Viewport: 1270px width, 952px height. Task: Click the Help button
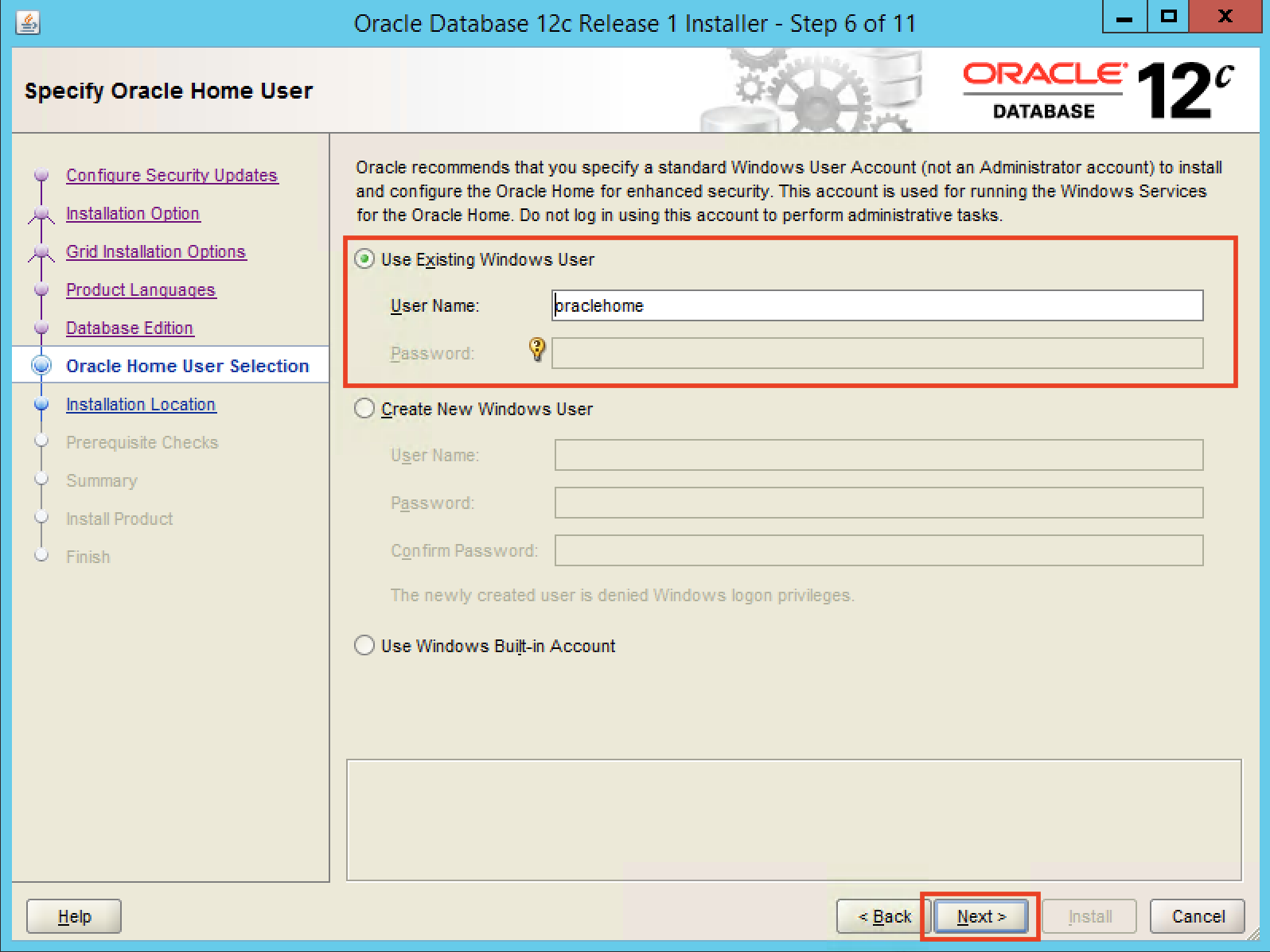tap(74, 916)
